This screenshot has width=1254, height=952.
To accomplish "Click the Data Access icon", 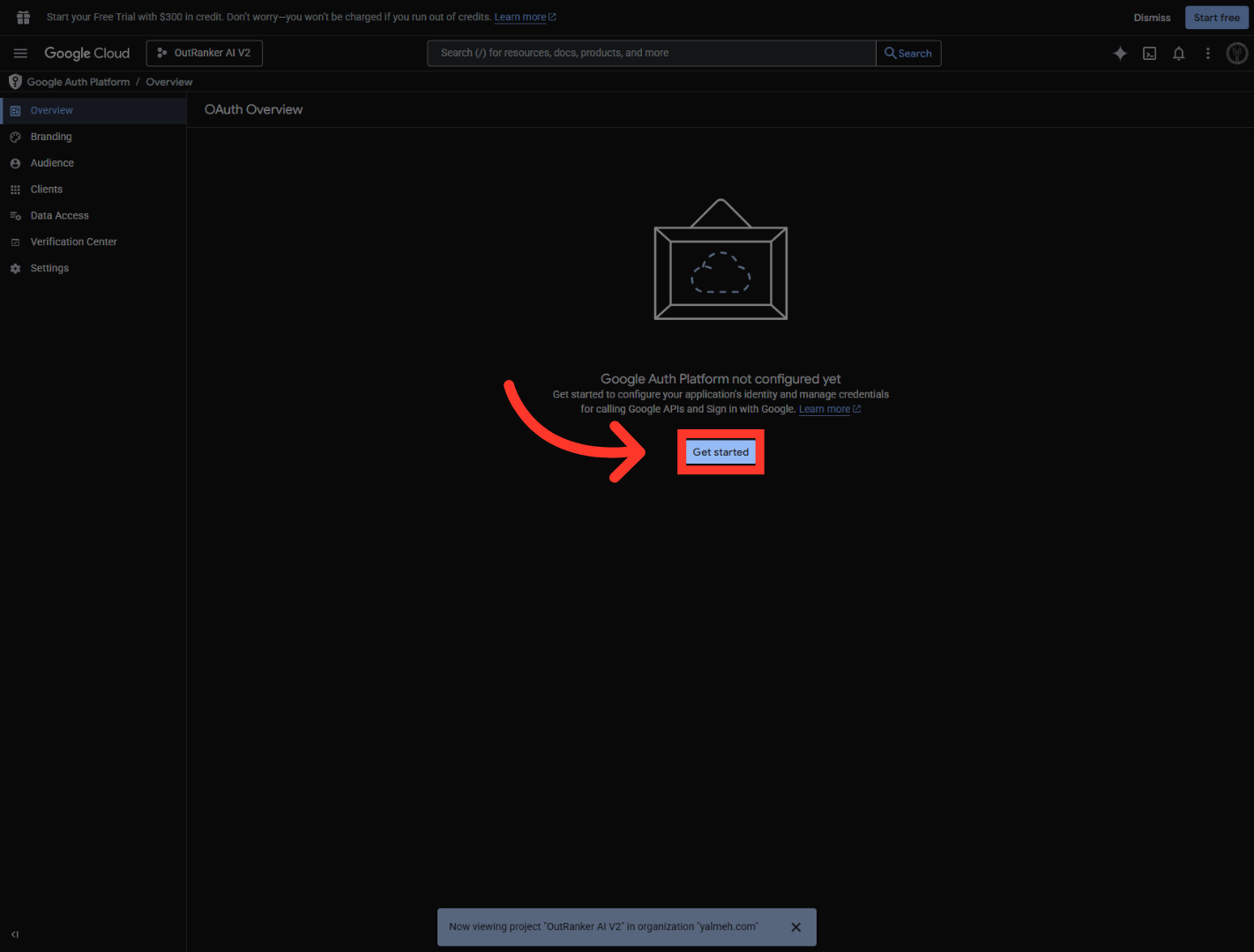I will coord(15,216).
